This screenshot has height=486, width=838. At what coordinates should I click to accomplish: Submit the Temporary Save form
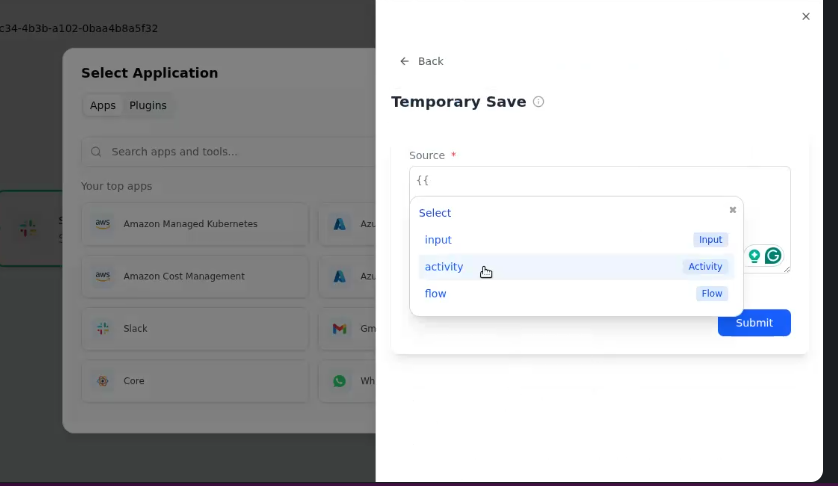pos(754,322)
